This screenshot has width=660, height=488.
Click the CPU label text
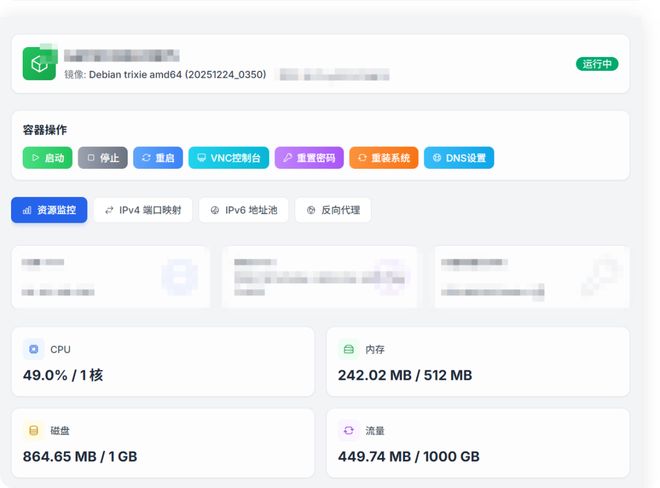[60, 349]
